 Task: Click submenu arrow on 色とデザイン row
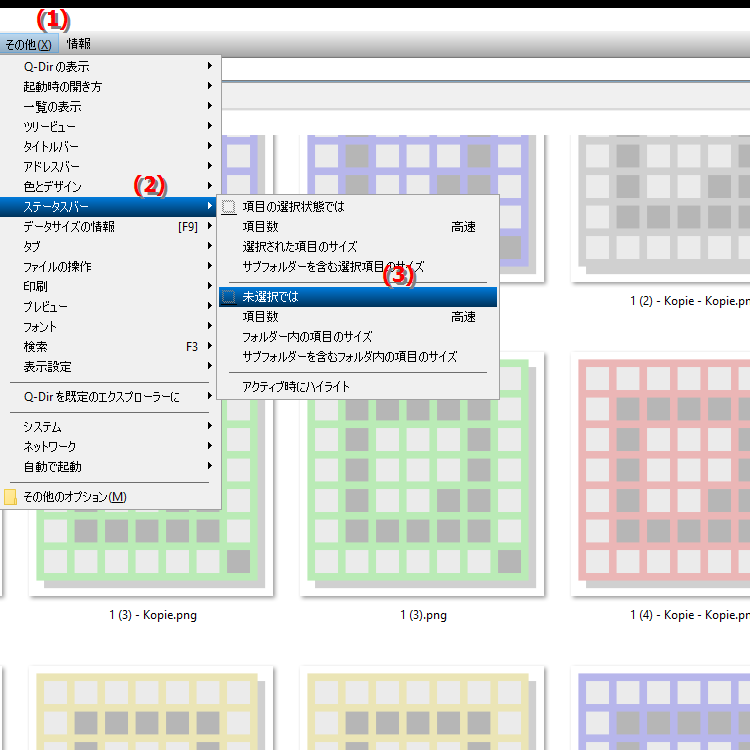tap(210, 186)
